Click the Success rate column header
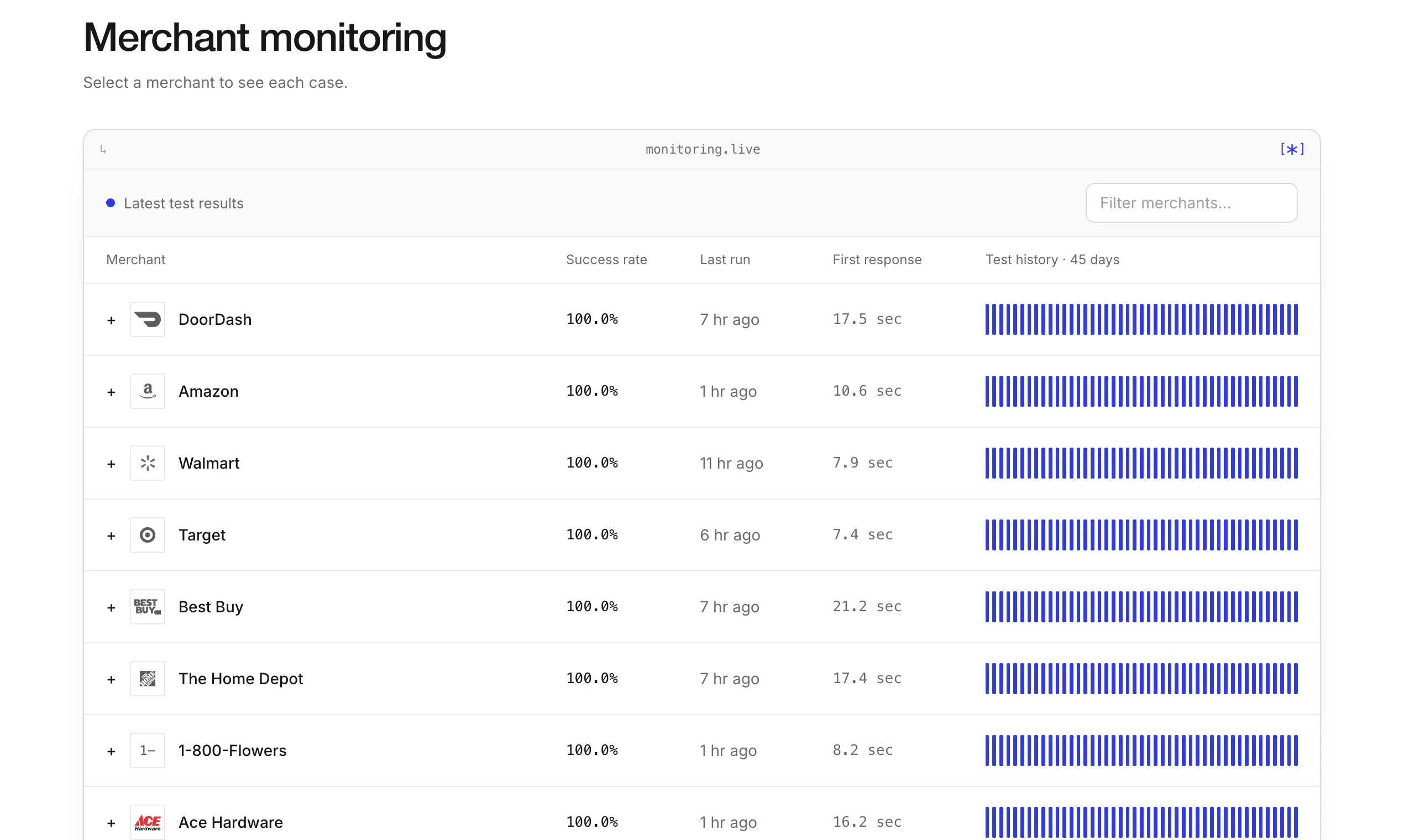1404x840 pixels. pos(606,260)
